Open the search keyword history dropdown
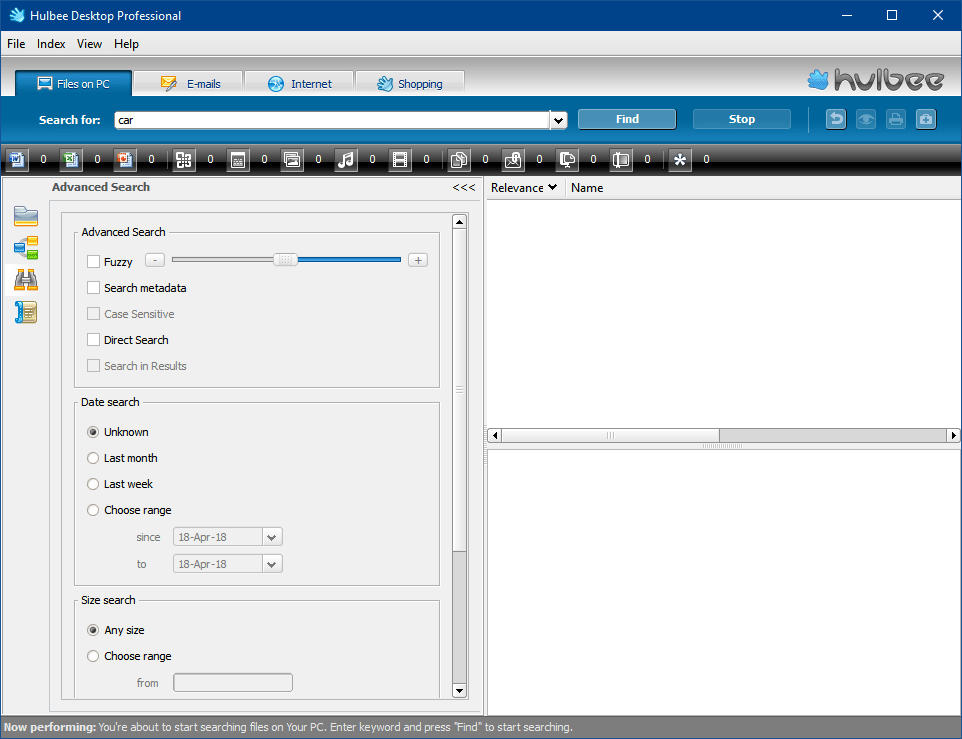 click(x=558, y=118)
